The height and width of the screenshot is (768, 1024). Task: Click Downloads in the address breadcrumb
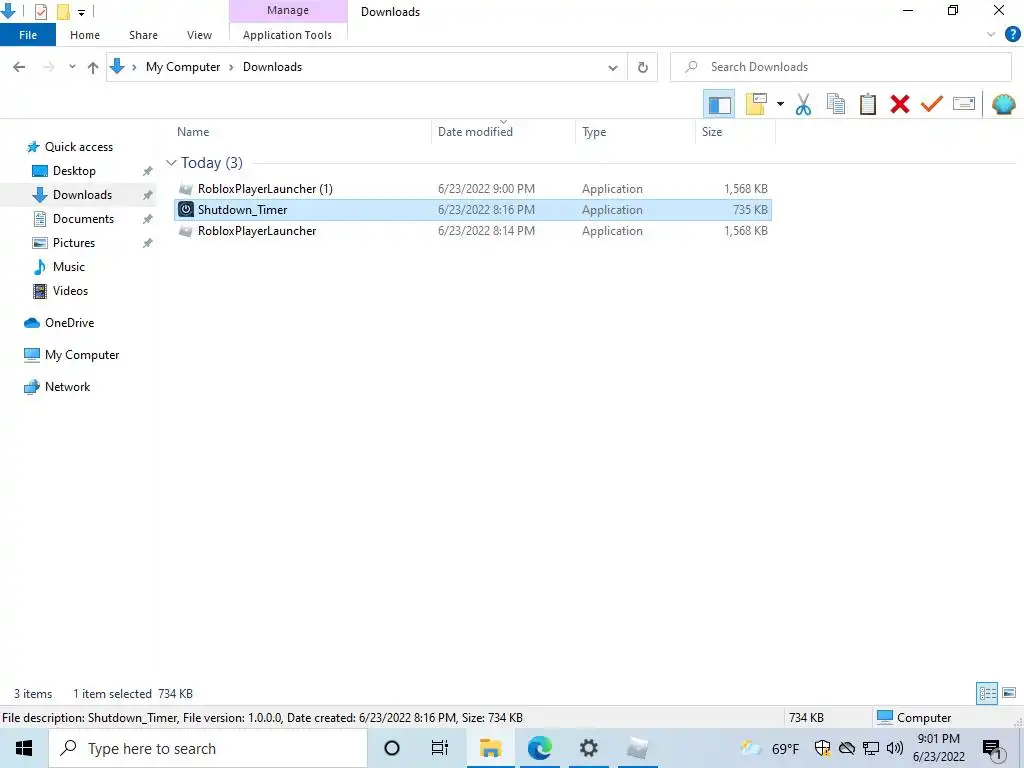(272, 67)
